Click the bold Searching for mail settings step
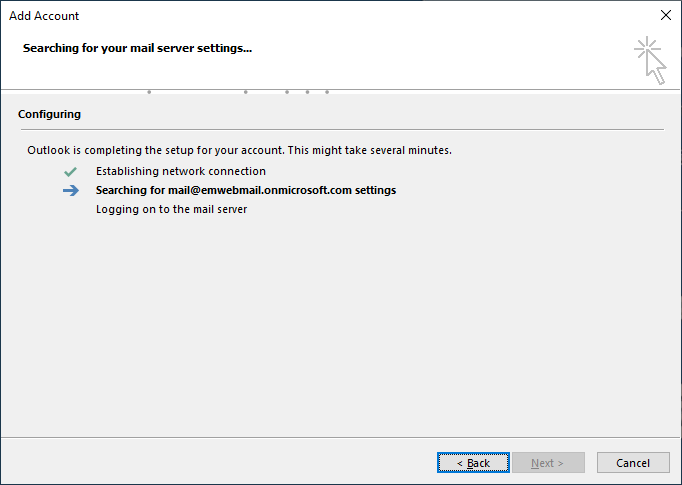The image size is (682, 485). [245, 190]
